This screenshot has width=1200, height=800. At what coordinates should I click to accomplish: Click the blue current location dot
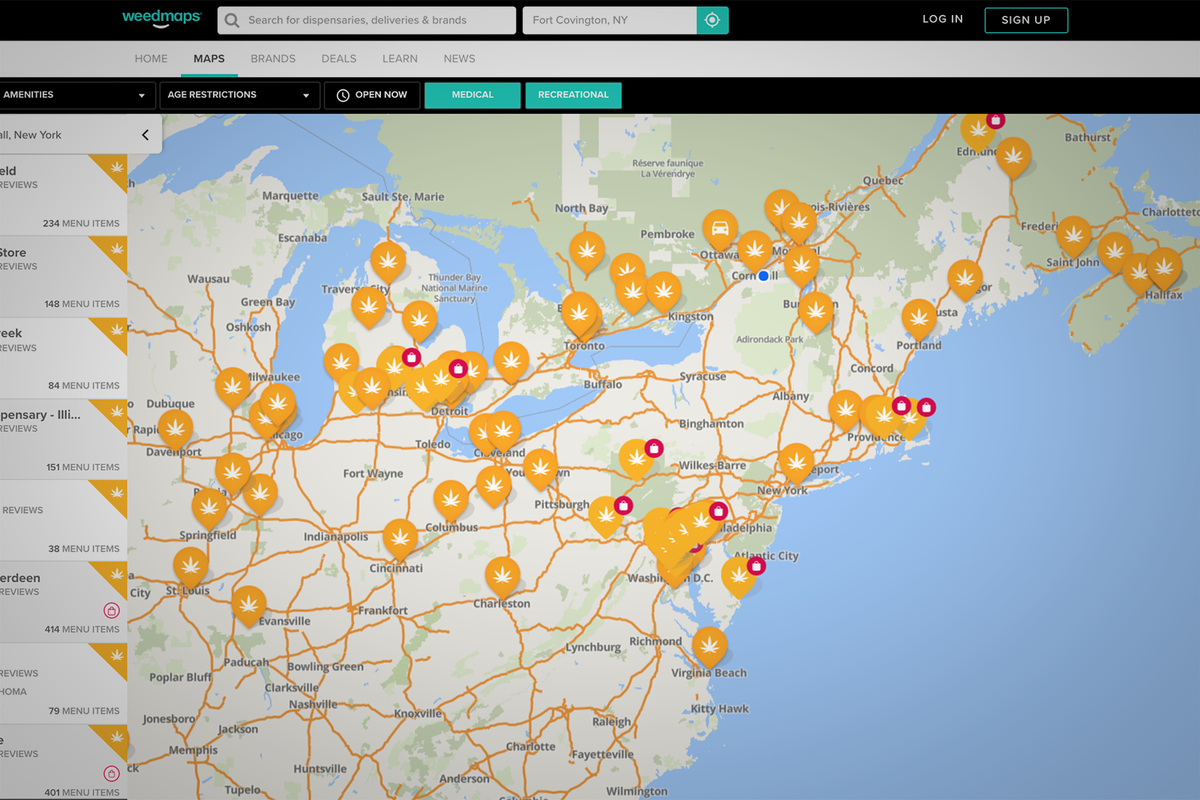764,275
